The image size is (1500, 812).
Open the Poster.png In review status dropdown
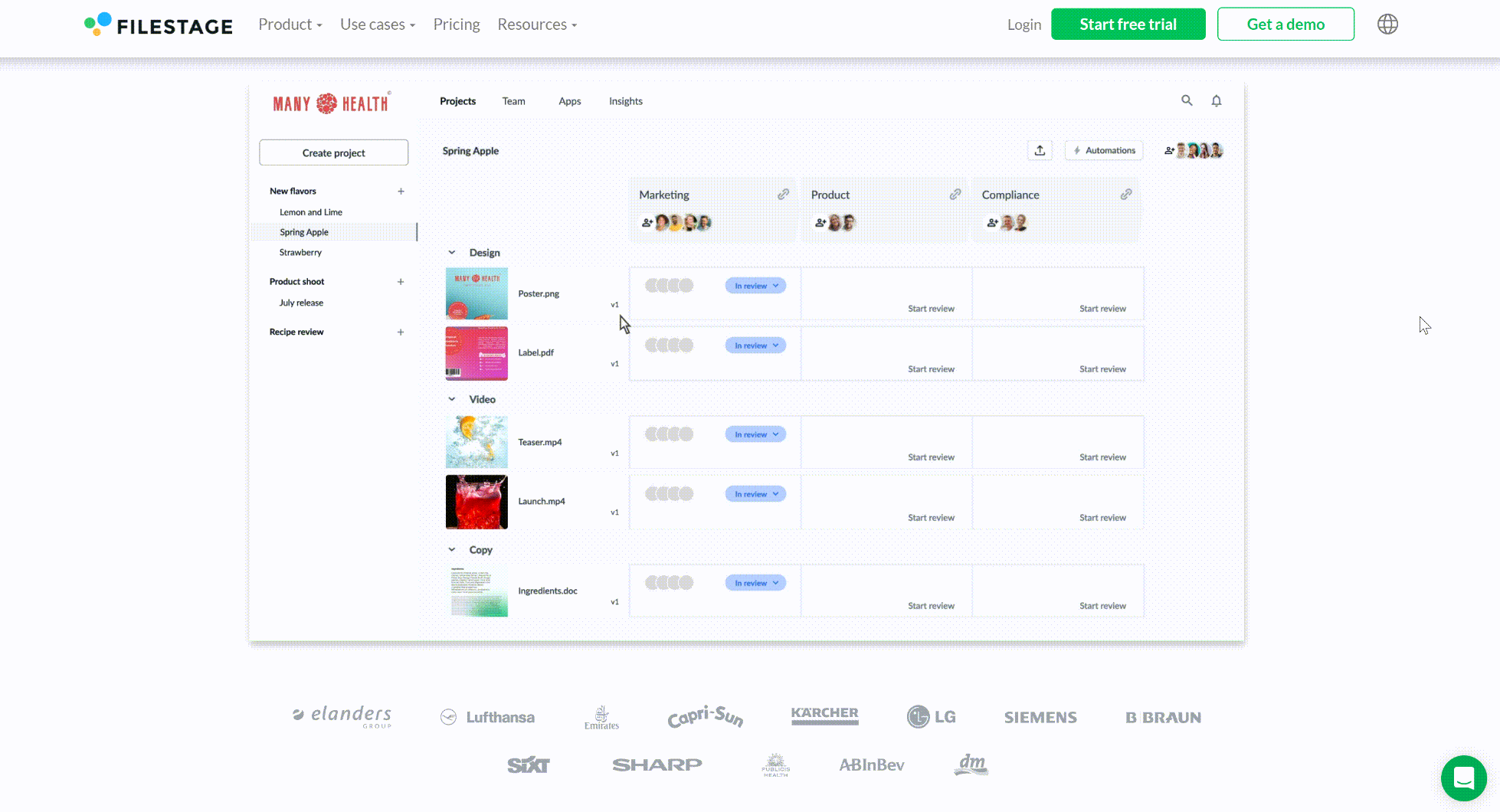(x=755, y=286)
